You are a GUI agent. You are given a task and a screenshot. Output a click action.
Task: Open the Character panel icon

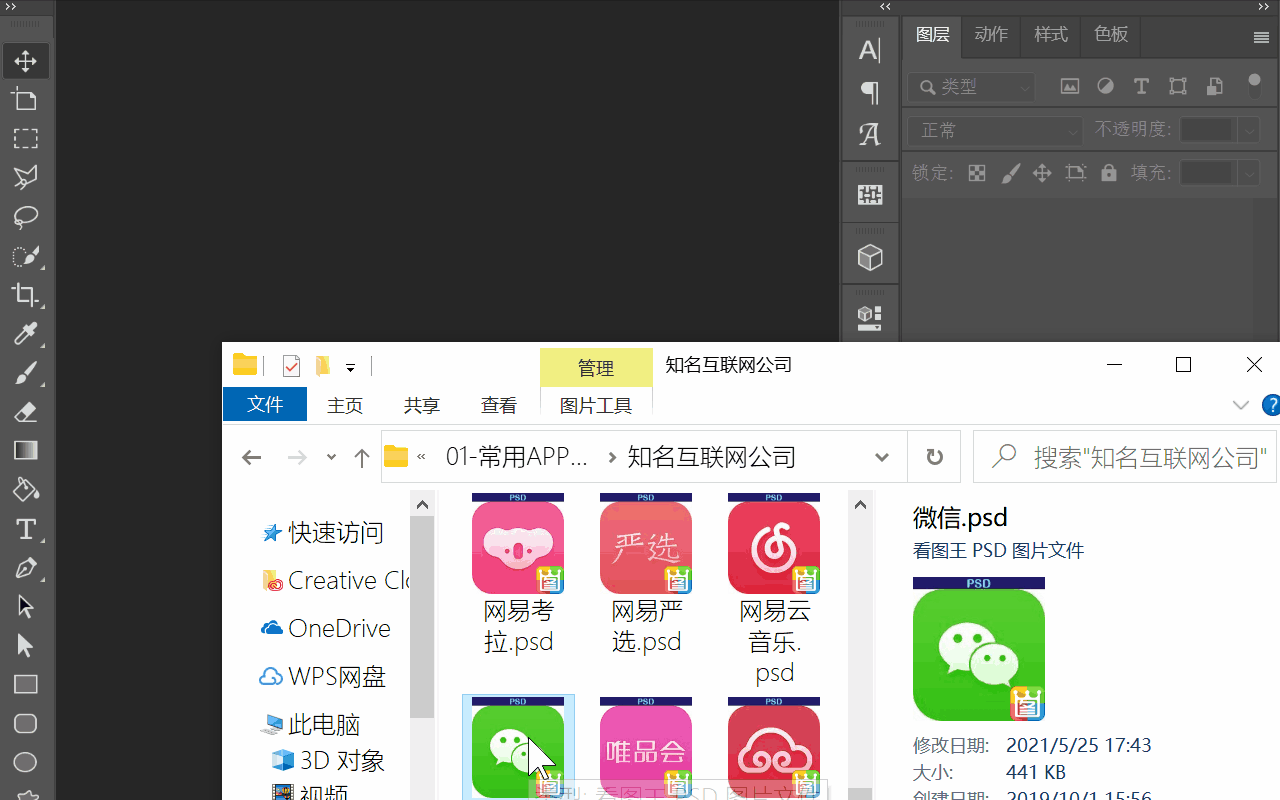[870, 51]
